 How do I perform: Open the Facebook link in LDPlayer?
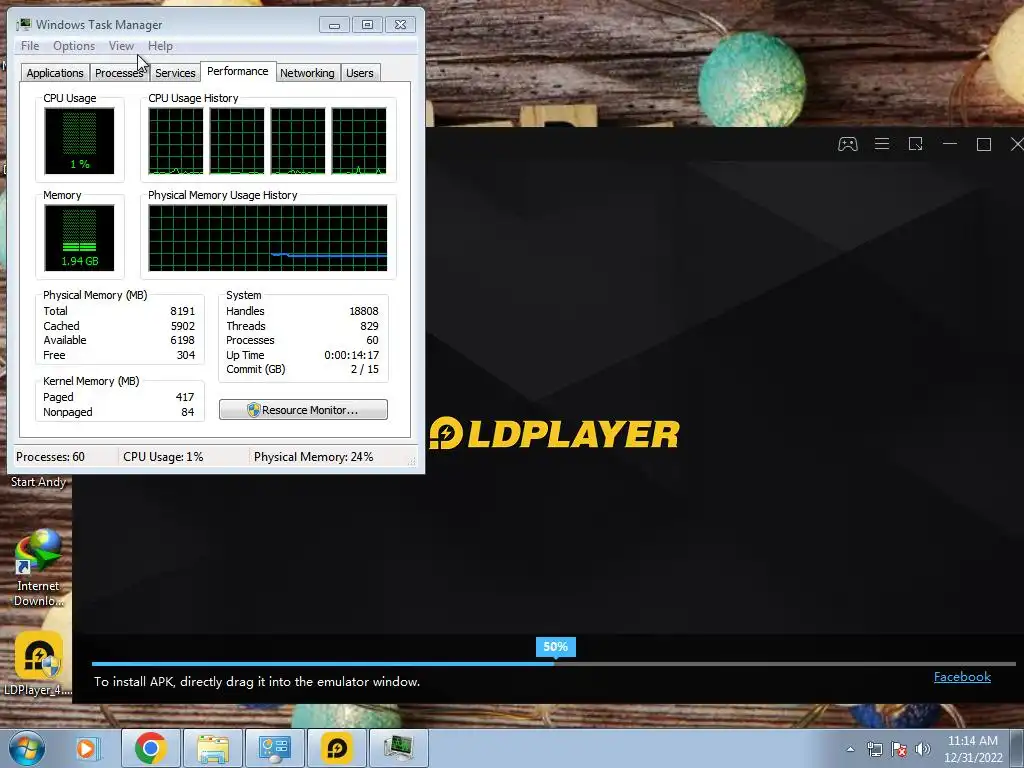point(962,677)
